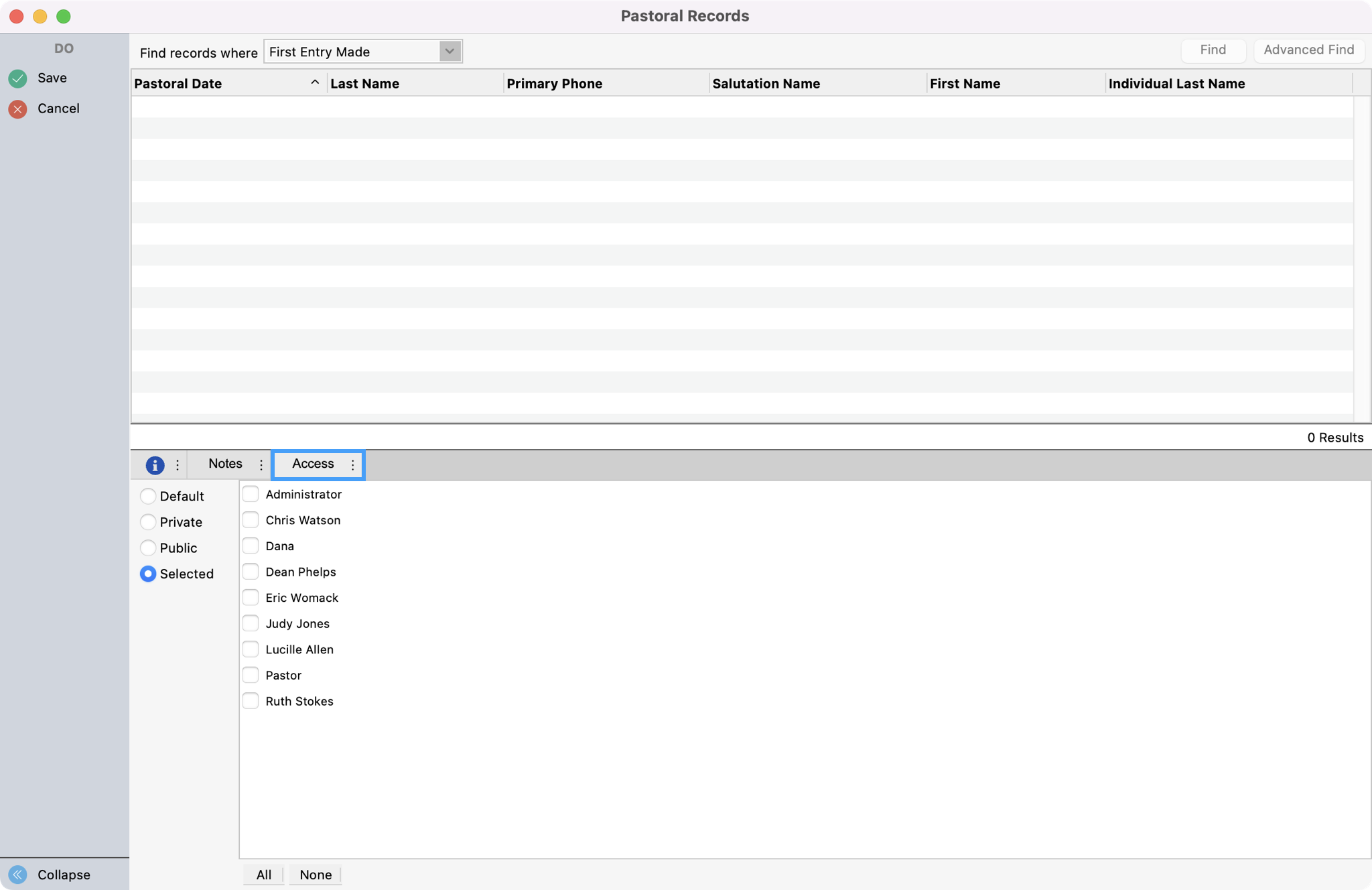Open kebab menu beside the Access tab
Image resolution: width=1372 pixels, height=890 pixels.
(x=353, y=464)
